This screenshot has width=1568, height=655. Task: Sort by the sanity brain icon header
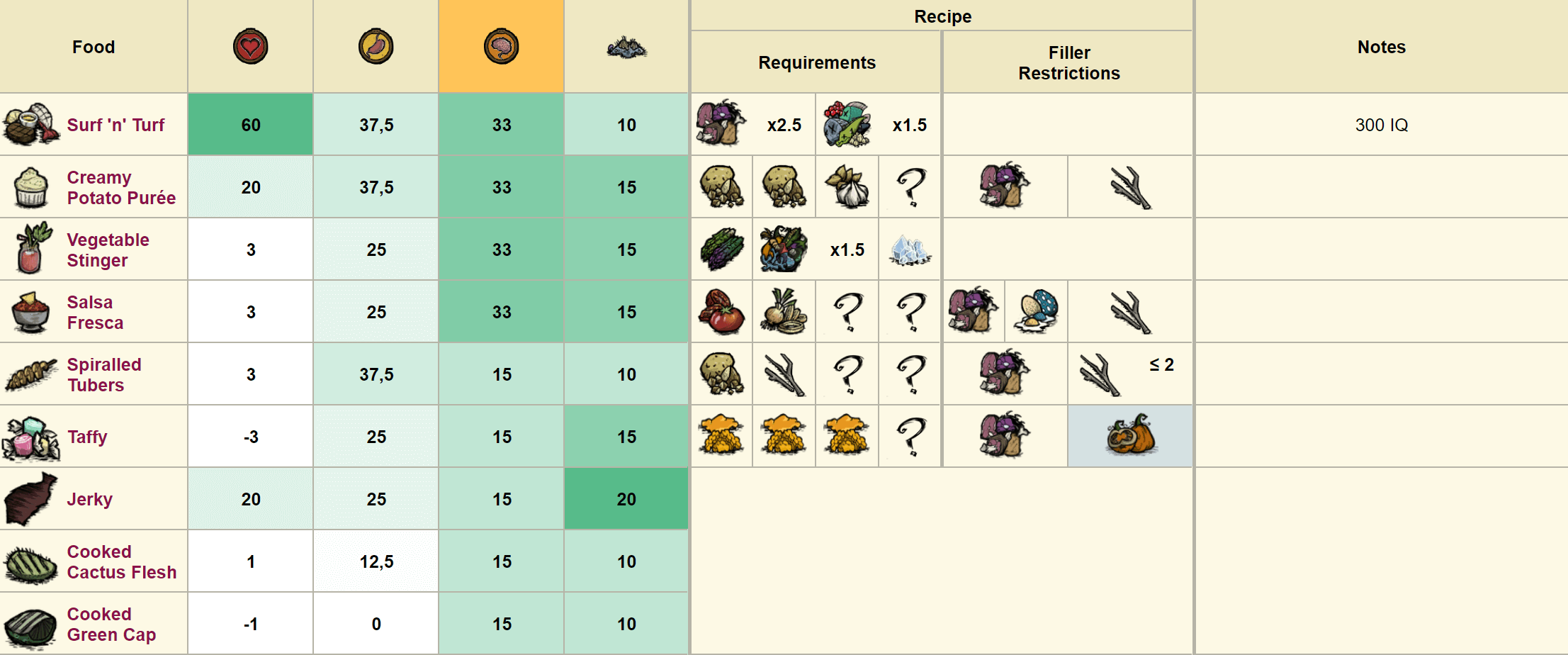(x=501, y=47)
